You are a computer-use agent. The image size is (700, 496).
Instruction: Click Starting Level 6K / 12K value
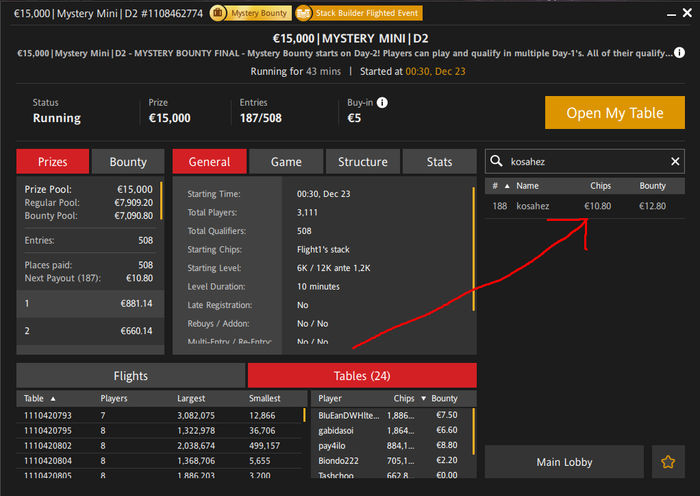[333, 268]
